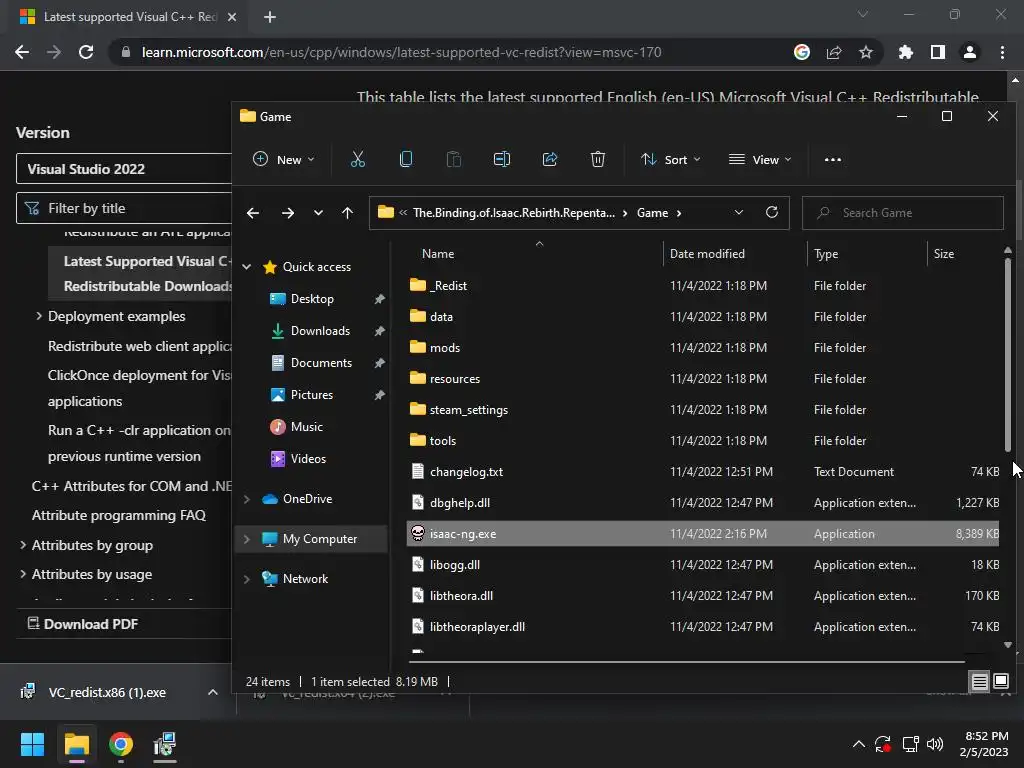
Task: Click File Explorer on the taskbar
Action: pos(76,744)
